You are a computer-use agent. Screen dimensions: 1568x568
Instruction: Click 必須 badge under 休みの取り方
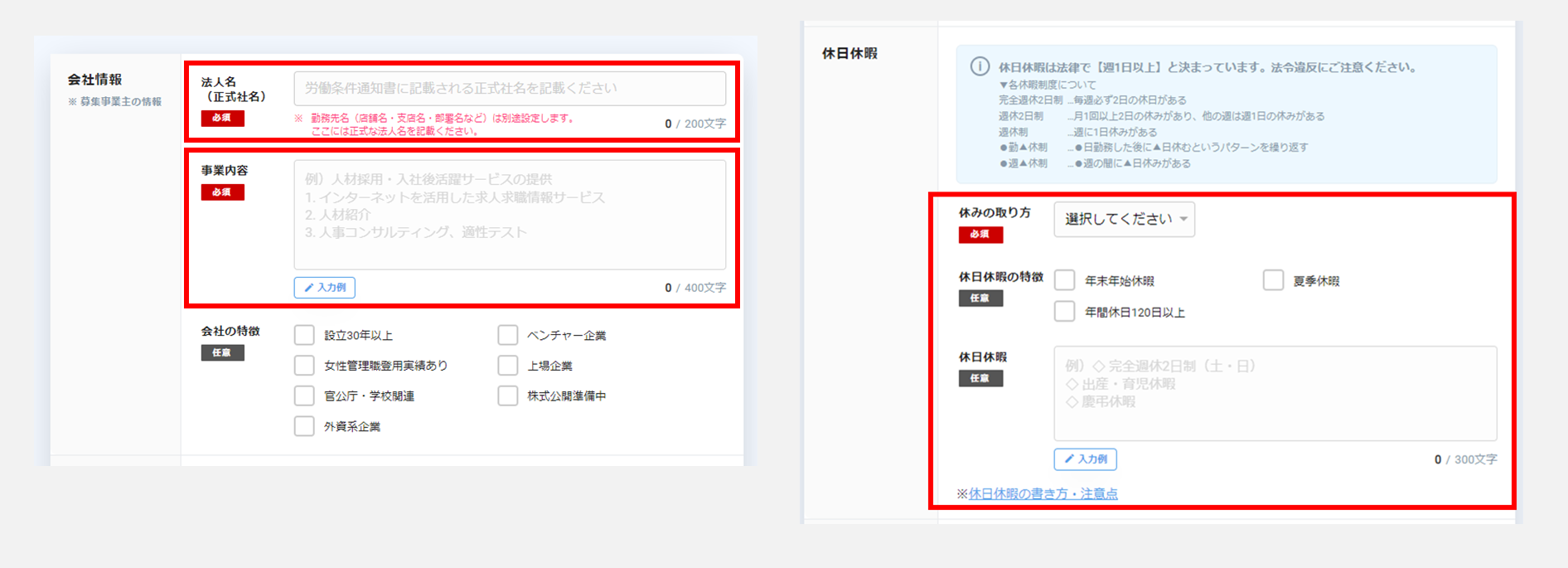coord(980,235)
